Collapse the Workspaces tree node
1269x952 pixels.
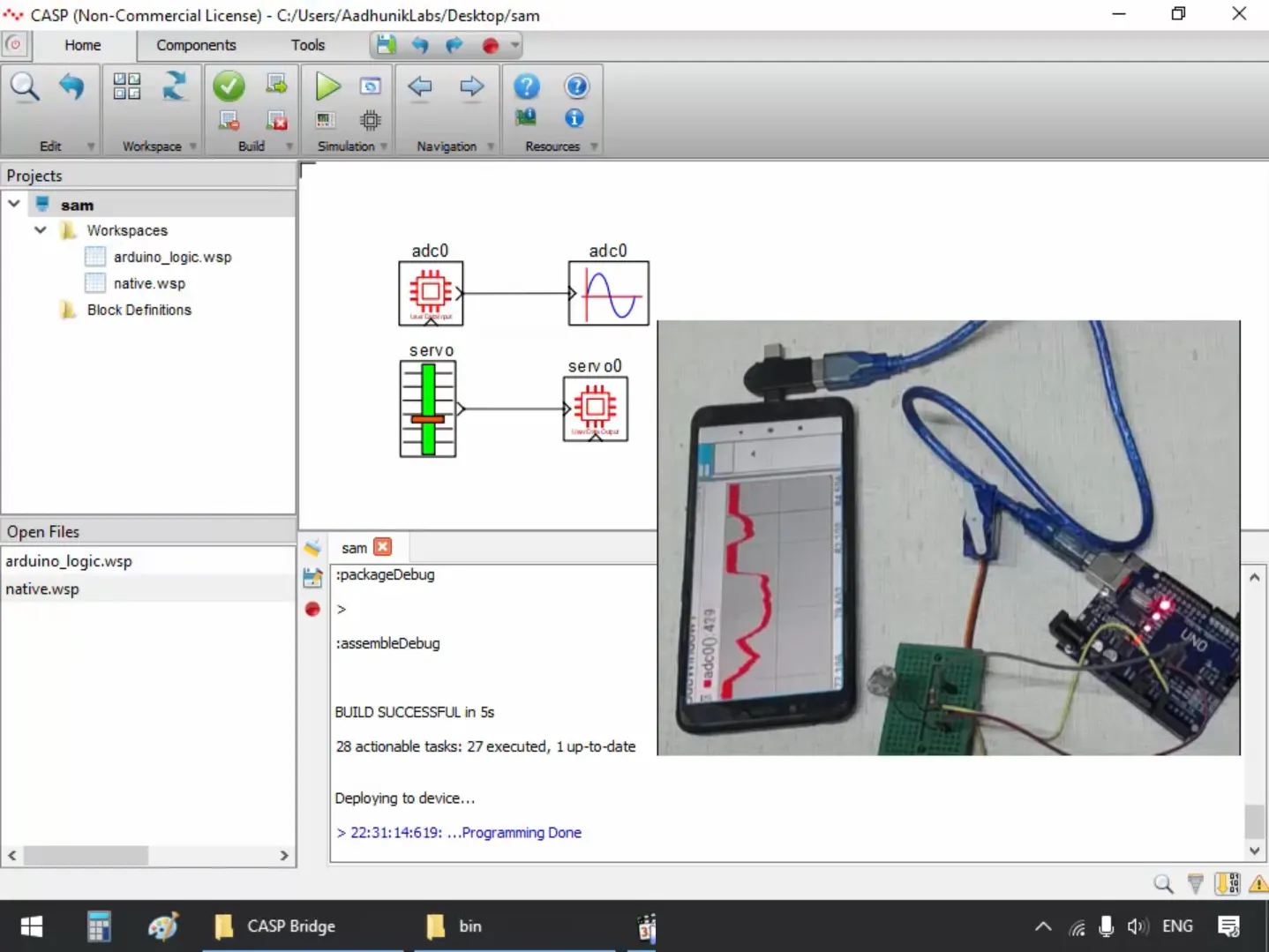40,229
